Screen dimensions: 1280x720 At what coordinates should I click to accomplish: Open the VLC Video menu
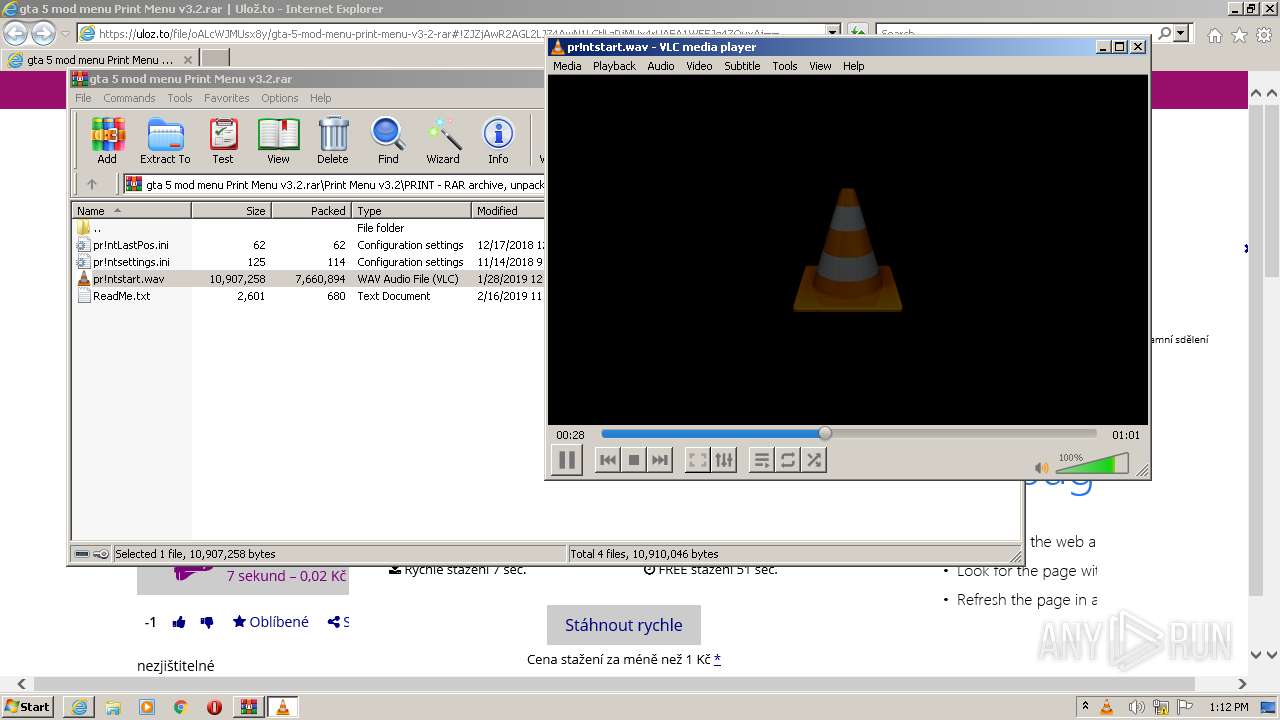point(699,66)
